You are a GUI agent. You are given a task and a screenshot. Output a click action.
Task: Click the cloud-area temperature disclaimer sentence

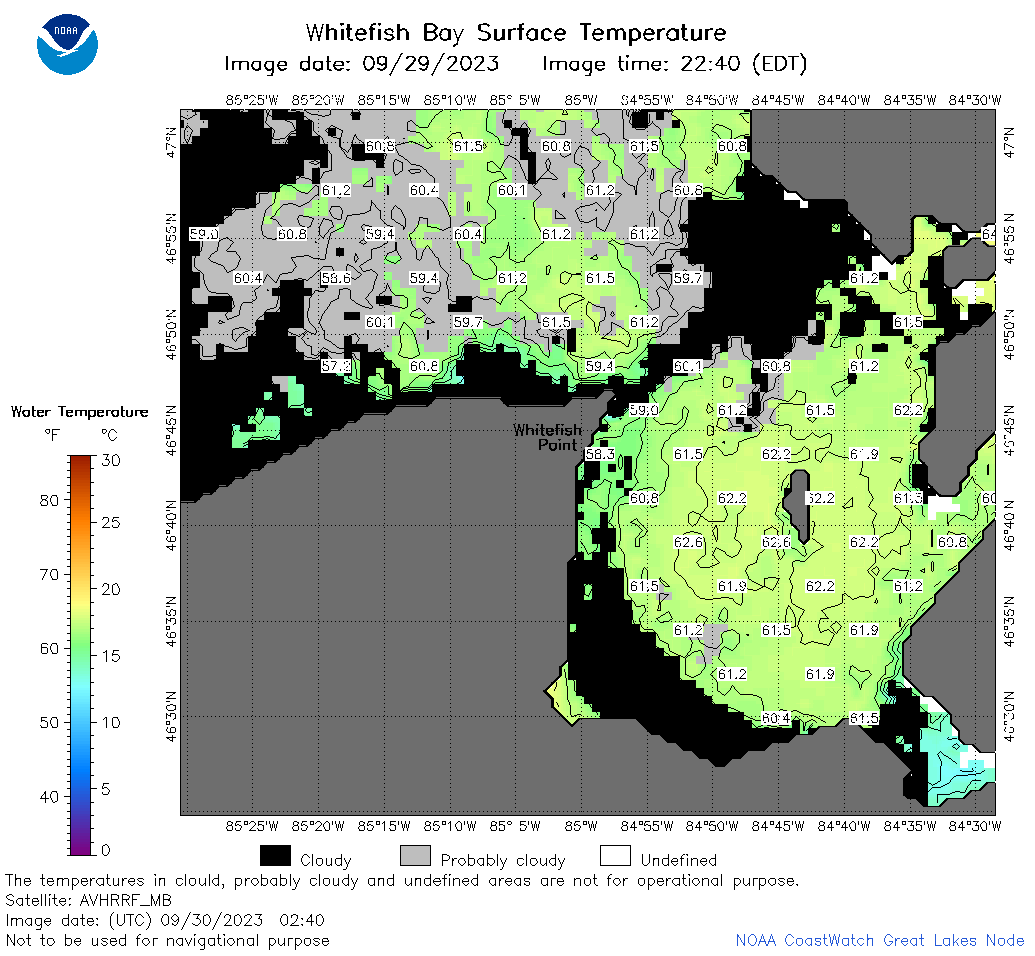click(x=402, y=881)
